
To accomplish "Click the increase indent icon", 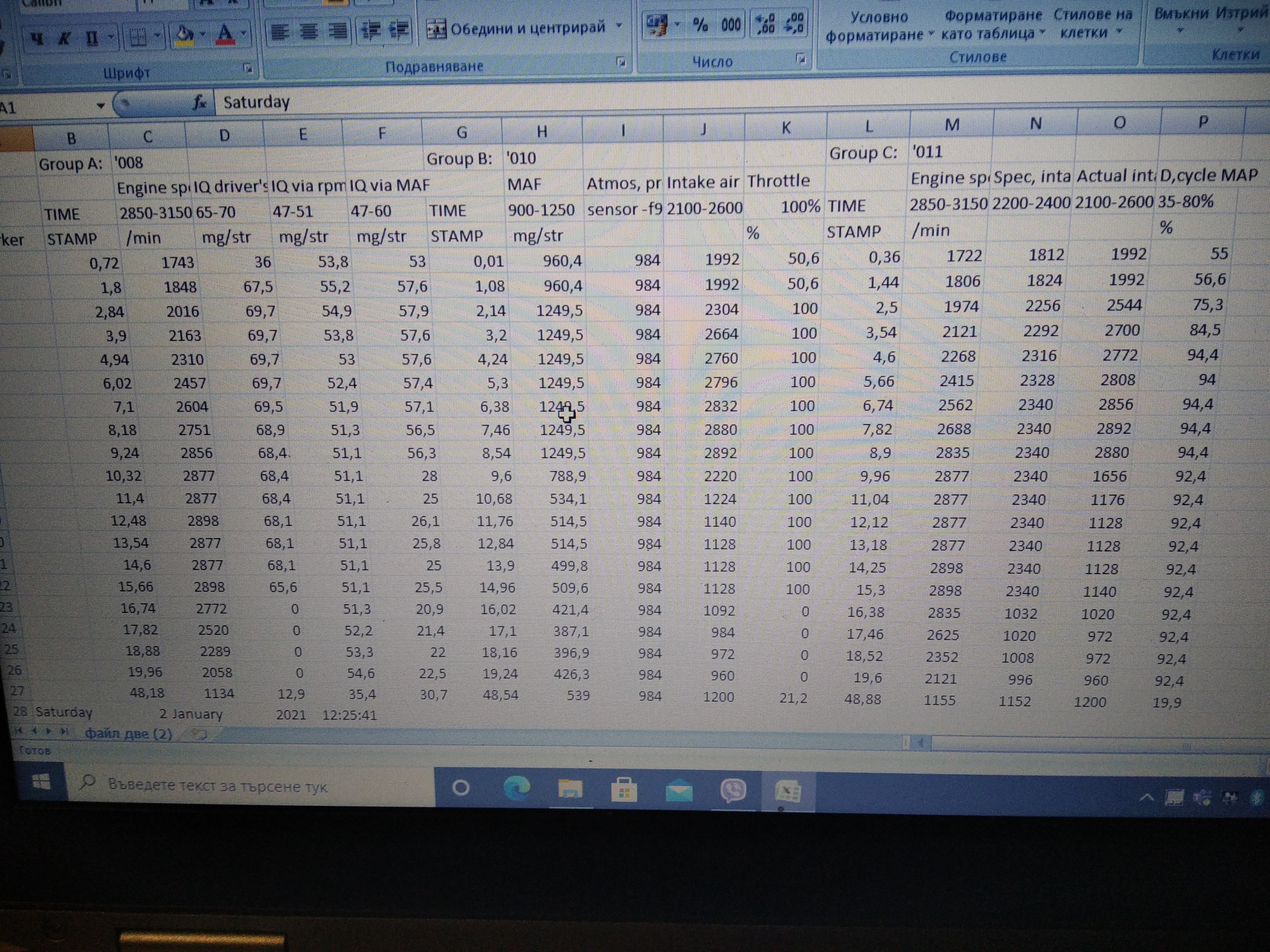I will (399, 29).
